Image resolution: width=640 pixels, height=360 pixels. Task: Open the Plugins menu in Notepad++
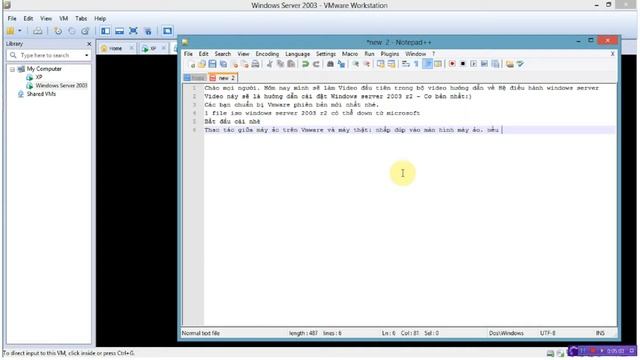(389, 54)
